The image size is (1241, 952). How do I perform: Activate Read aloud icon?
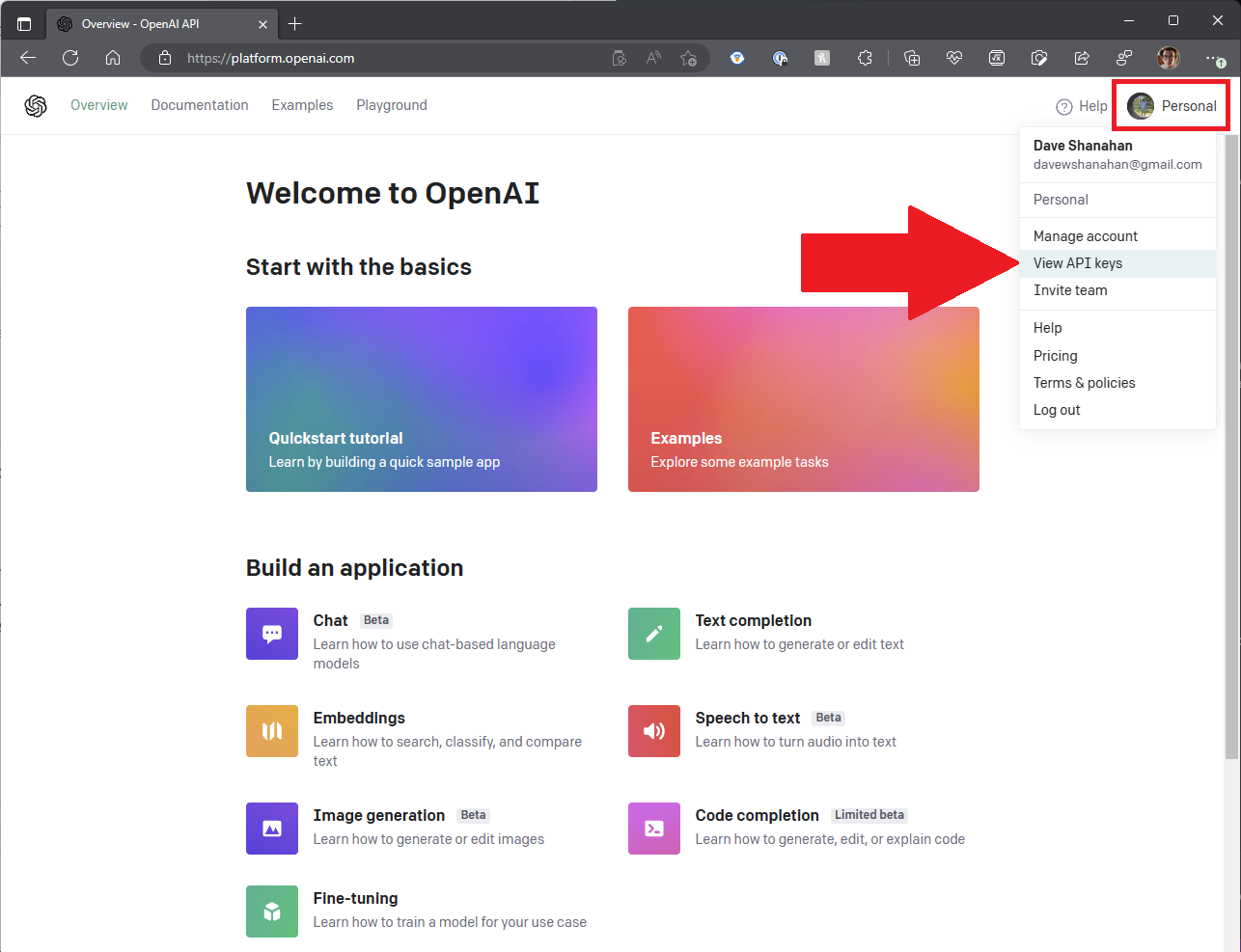click(x=653, y=58)
